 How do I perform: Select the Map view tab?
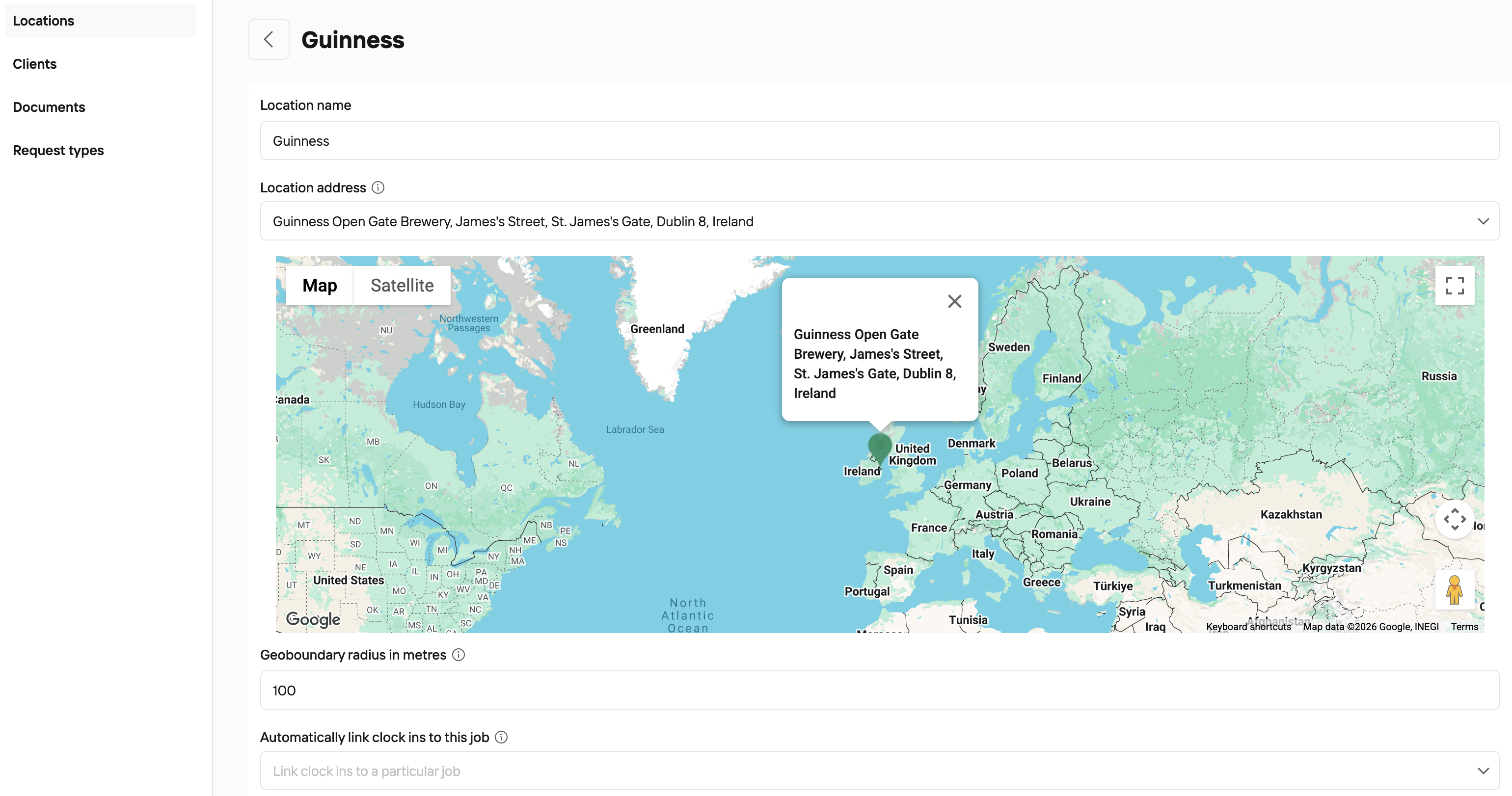(320, 286)
